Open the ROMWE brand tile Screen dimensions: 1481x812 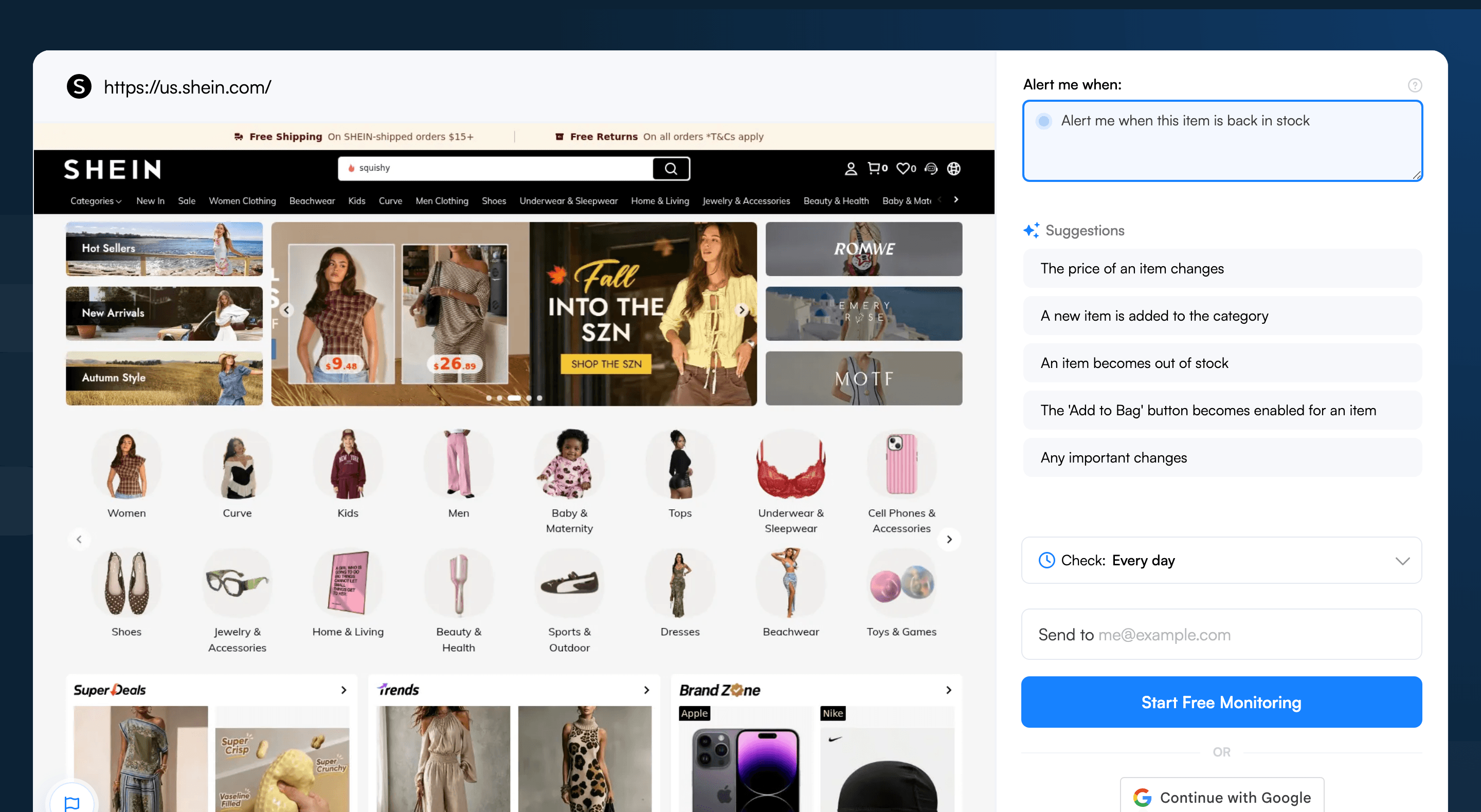(863, 248)
